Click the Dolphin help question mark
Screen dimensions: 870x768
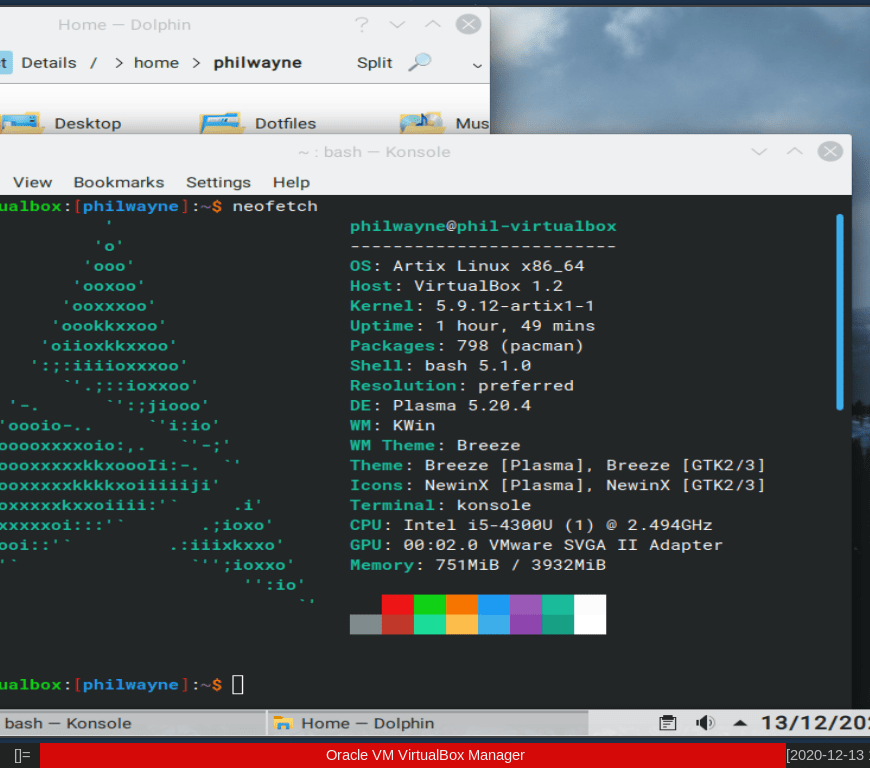click(x=361, y=25)
